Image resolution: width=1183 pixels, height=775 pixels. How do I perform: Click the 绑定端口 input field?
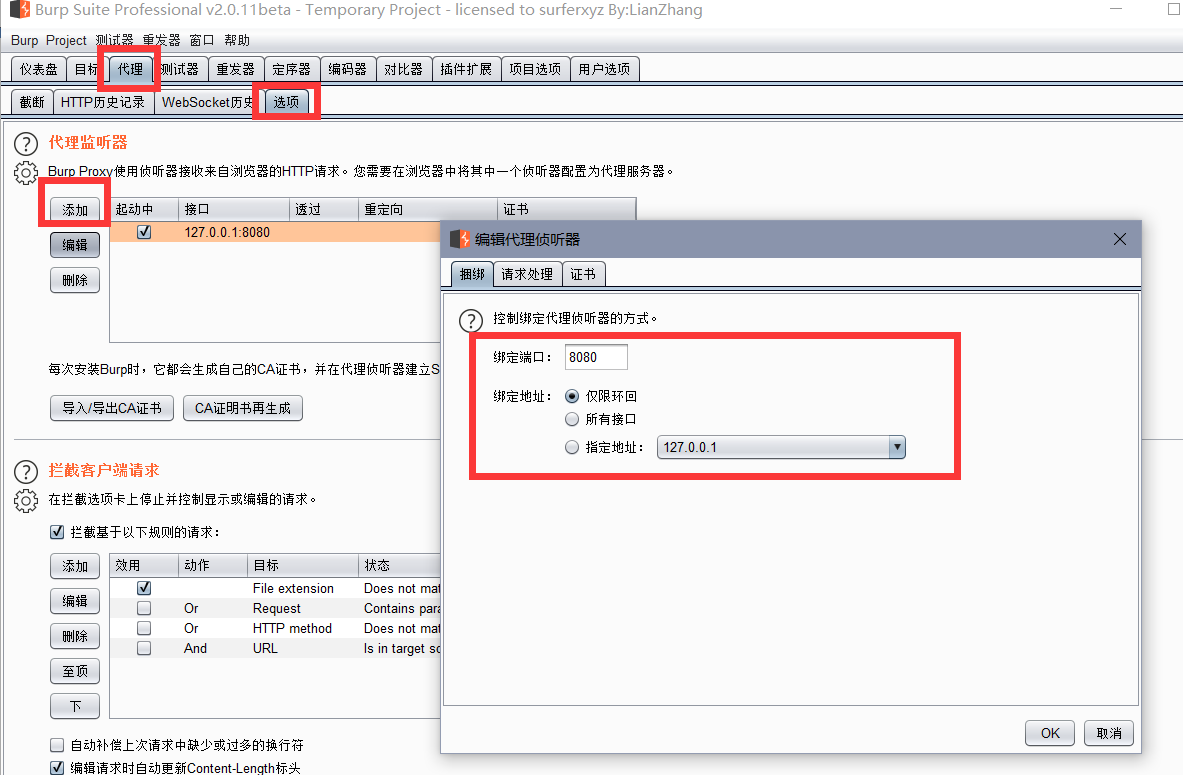tap(596, 358)
